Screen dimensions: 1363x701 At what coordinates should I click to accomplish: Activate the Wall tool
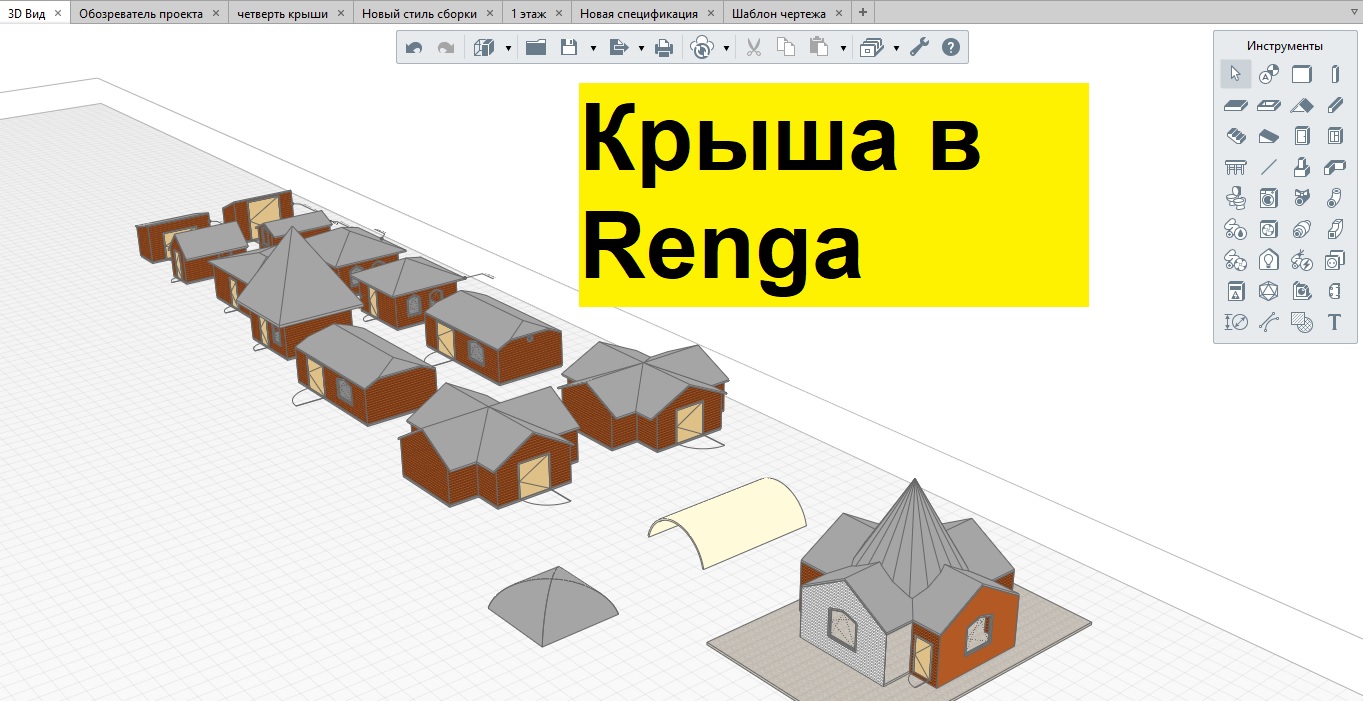click(x=1301, y=74)
